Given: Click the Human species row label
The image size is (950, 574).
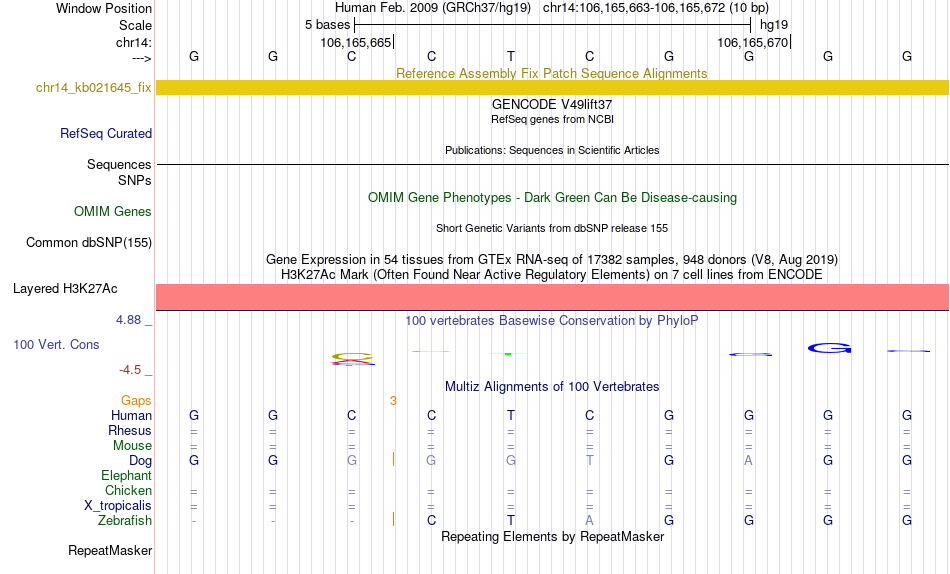Looking at the screenshot, I should [x=131, y=415].
